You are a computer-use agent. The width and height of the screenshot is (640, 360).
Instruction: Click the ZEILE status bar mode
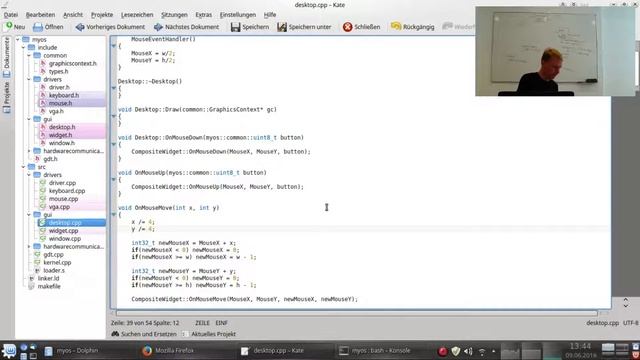coord(202,323)
